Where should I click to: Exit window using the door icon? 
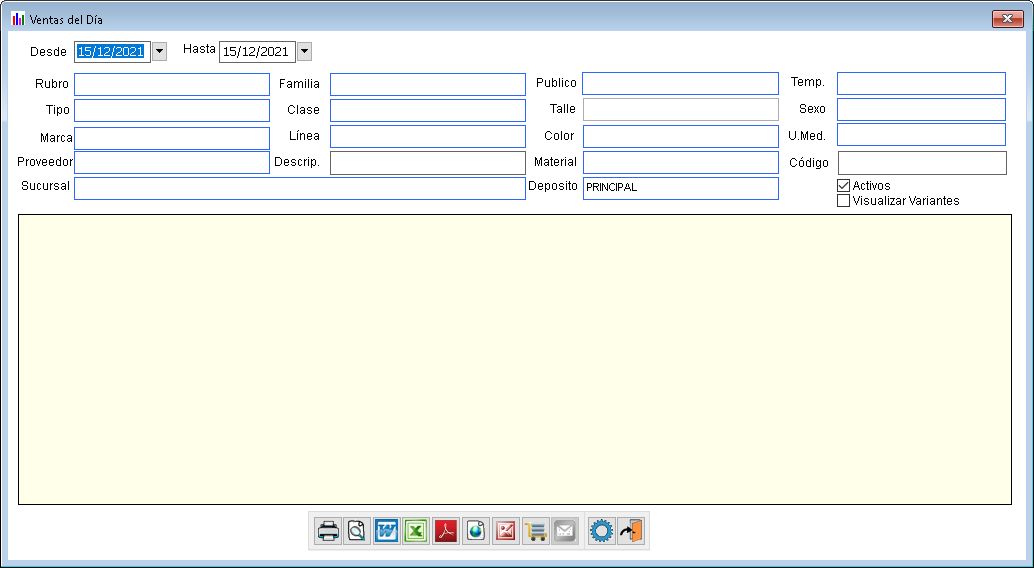[631, 531]
